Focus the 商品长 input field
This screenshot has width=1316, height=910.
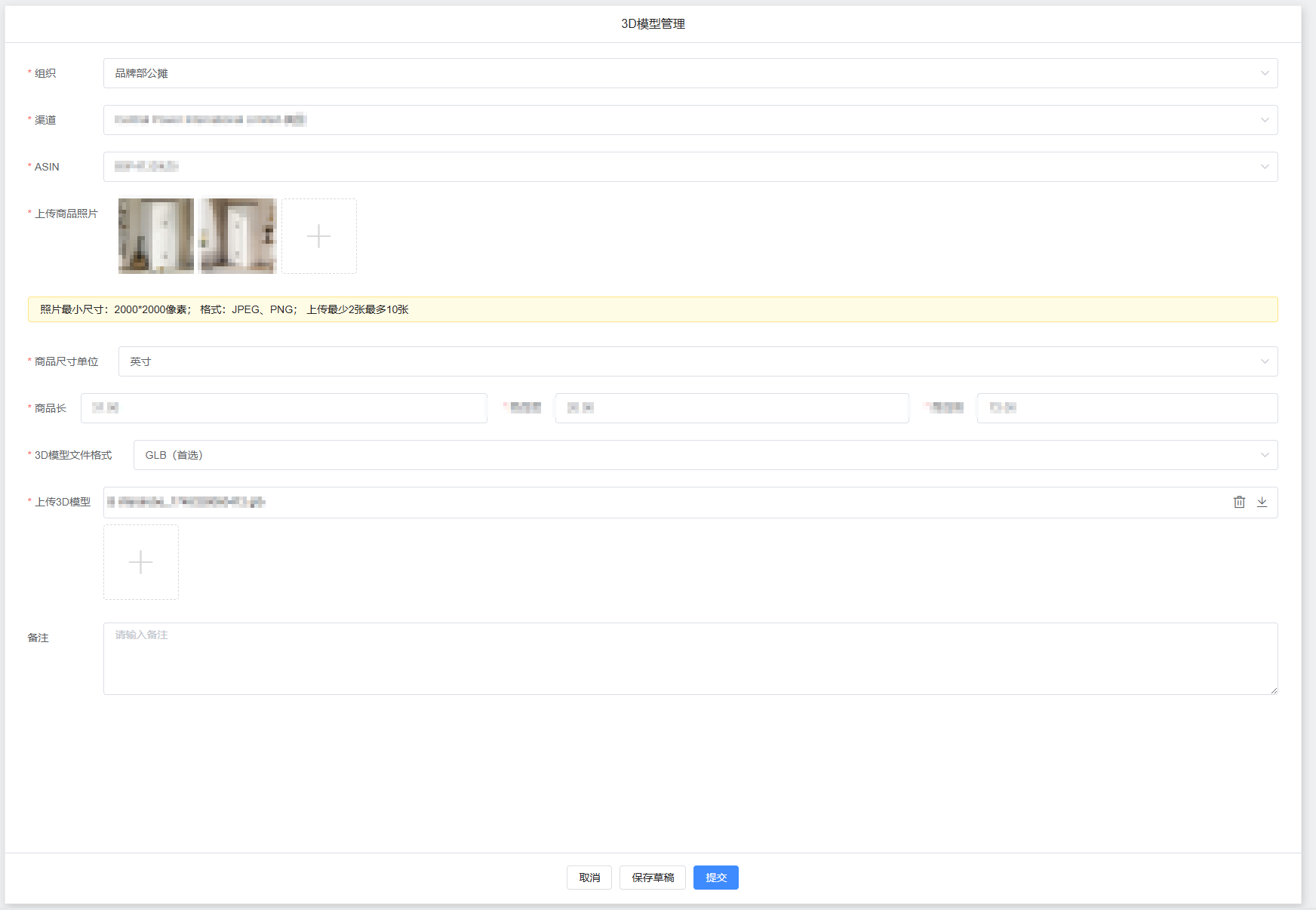[x=284, y=408]
